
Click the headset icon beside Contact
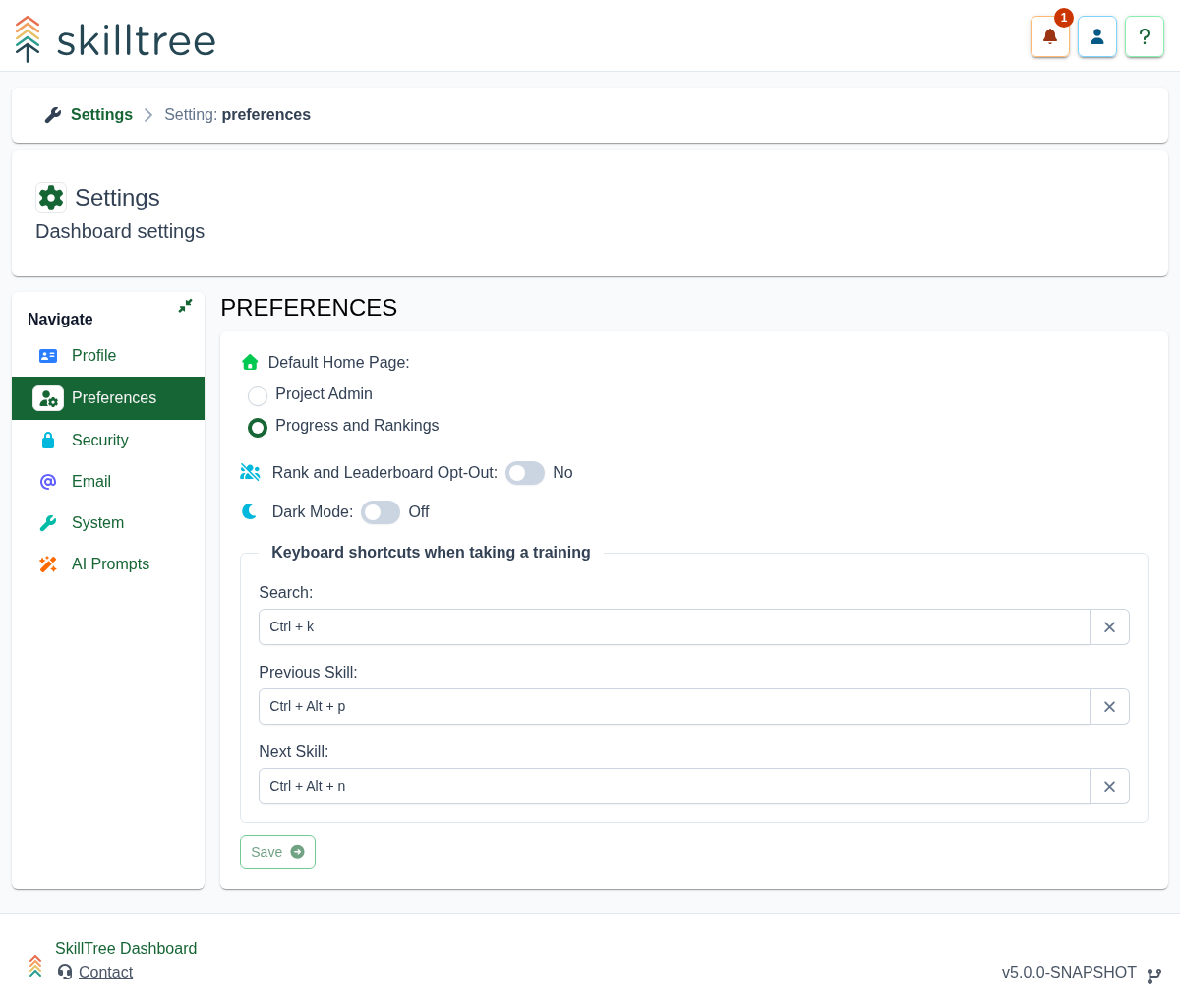(65, 972)
